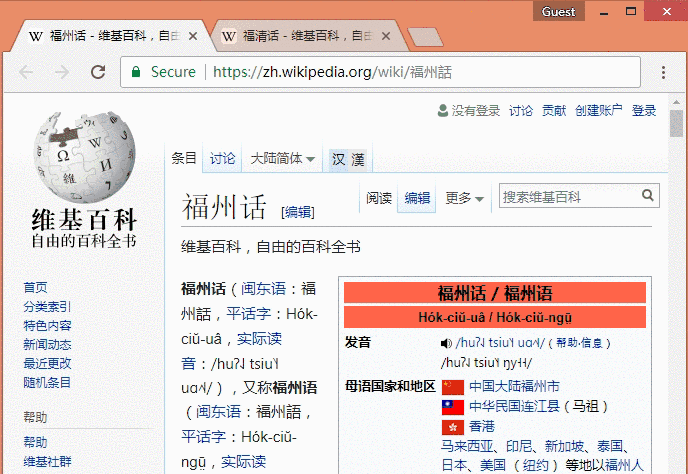
Task: Reload the current page
Action: [98, 72]
